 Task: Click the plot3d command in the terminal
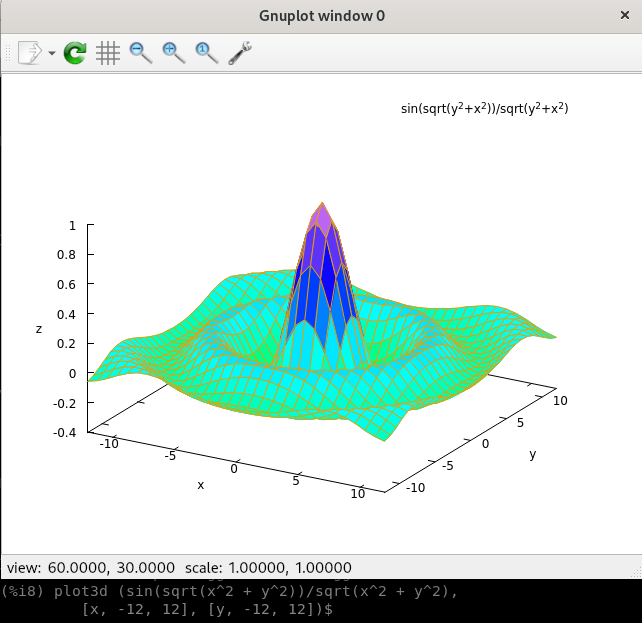tap(230, 592)
